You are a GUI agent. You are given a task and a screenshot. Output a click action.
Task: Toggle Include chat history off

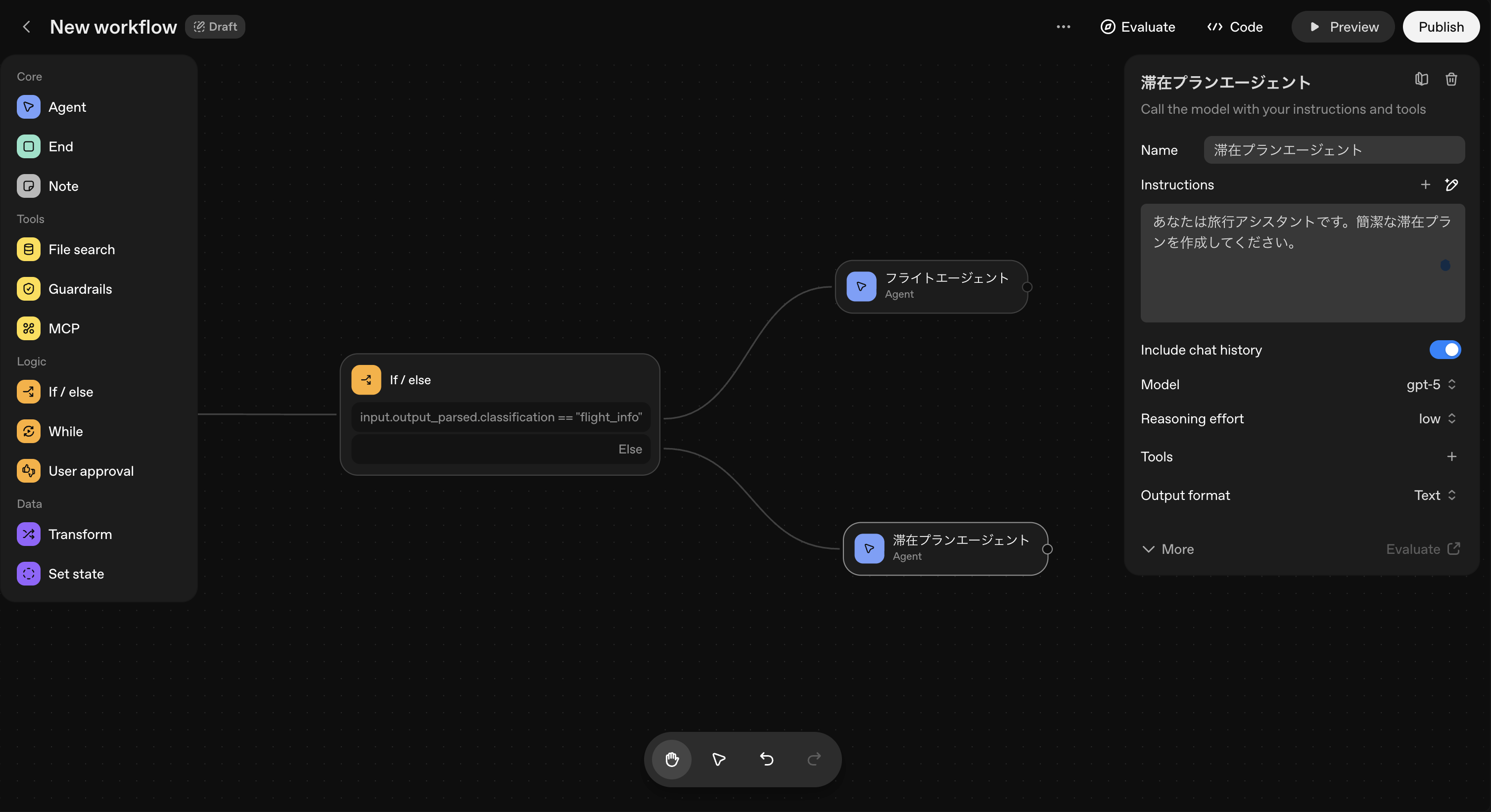coord(1444,350)
